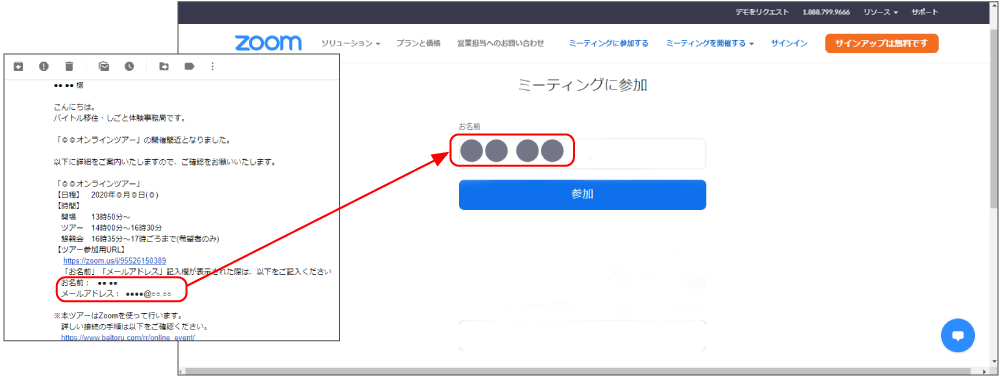Open プランと価格 menu item
Image resolution: width=999 pixels, height=378 pixels.
[x=418, y=43]
